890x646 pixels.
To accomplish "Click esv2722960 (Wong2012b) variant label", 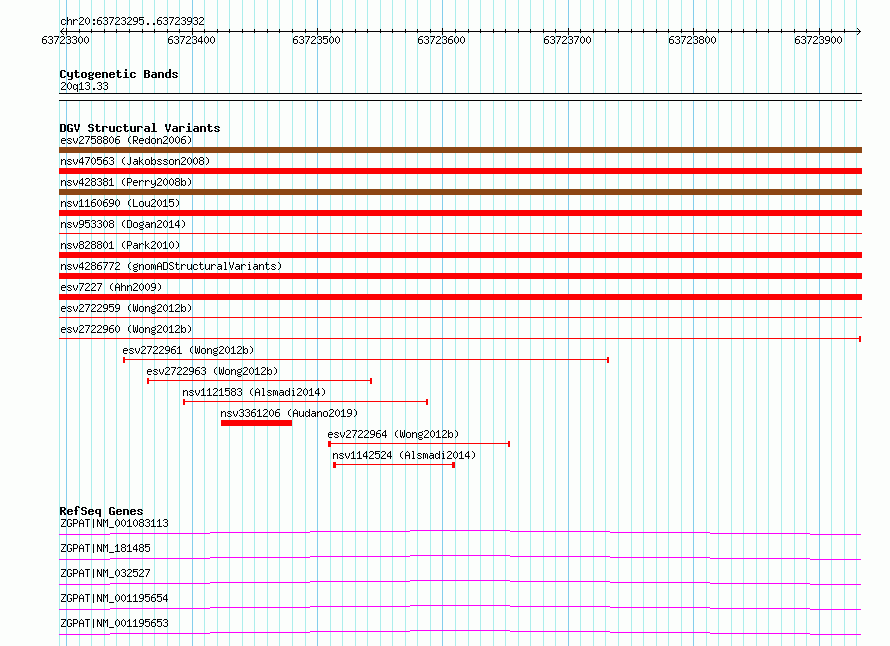I will click(x=126, y=329).
